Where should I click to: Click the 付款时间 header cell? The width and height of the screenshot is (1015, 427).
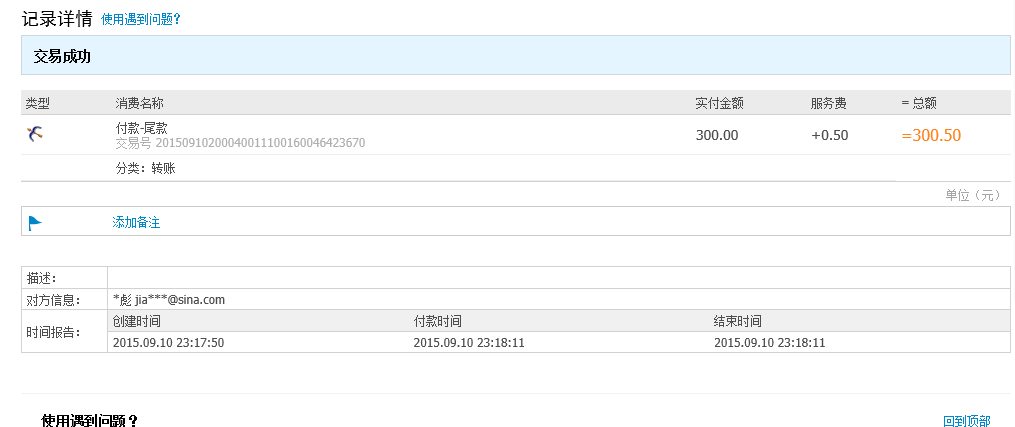point(438,321)
